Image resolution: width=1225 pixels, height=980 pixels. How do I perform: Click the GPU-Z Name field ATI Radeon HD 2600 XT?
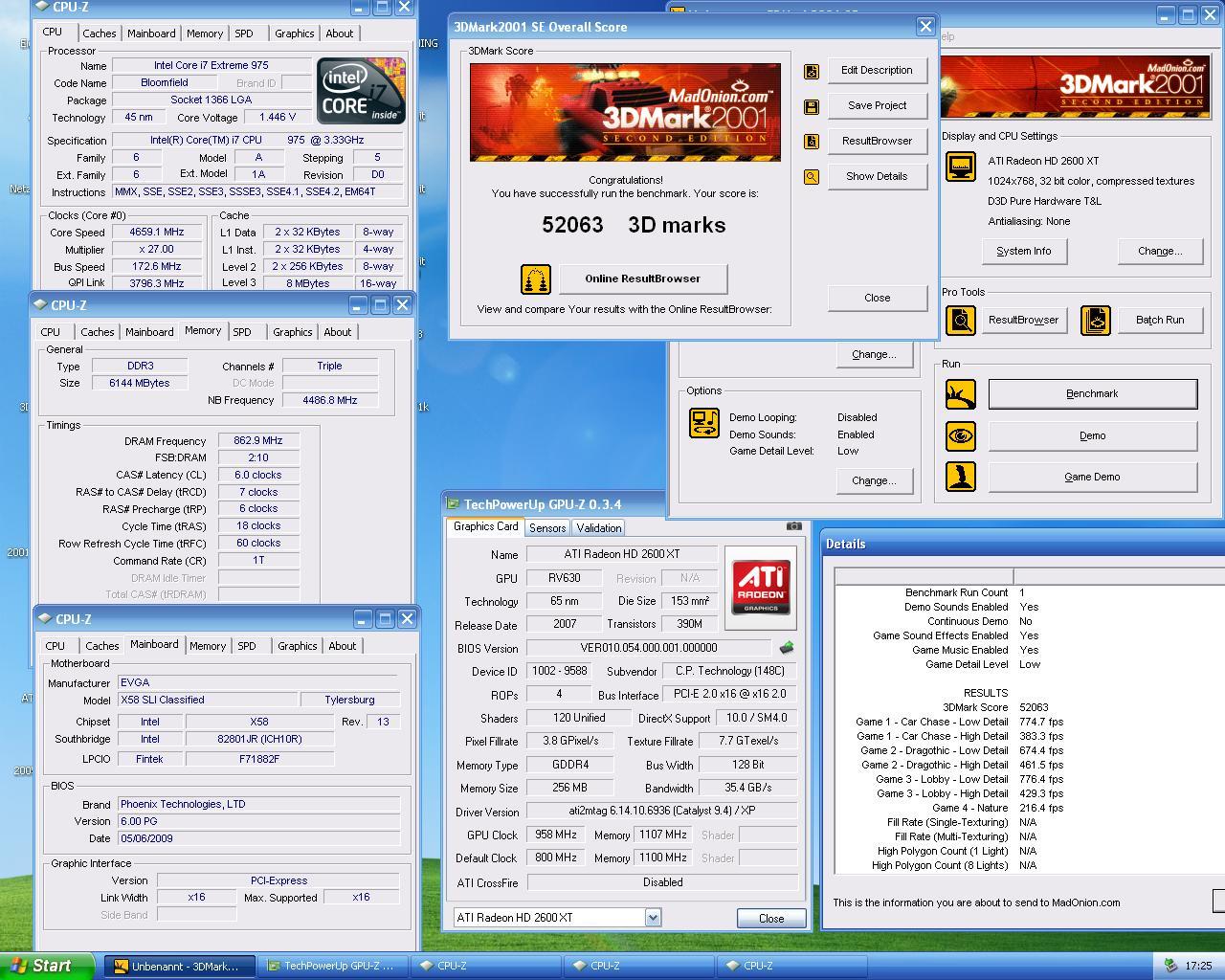(620, 555)
